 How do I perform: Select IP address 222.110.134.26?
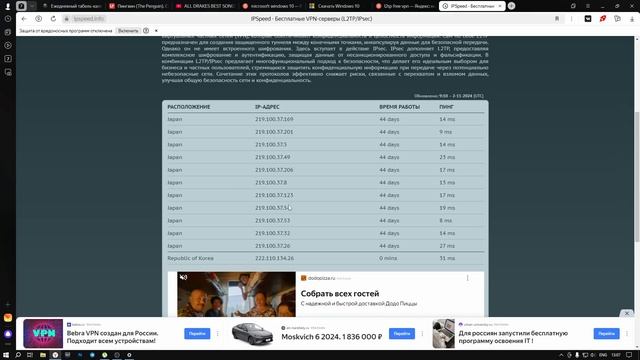coord(274,258)
